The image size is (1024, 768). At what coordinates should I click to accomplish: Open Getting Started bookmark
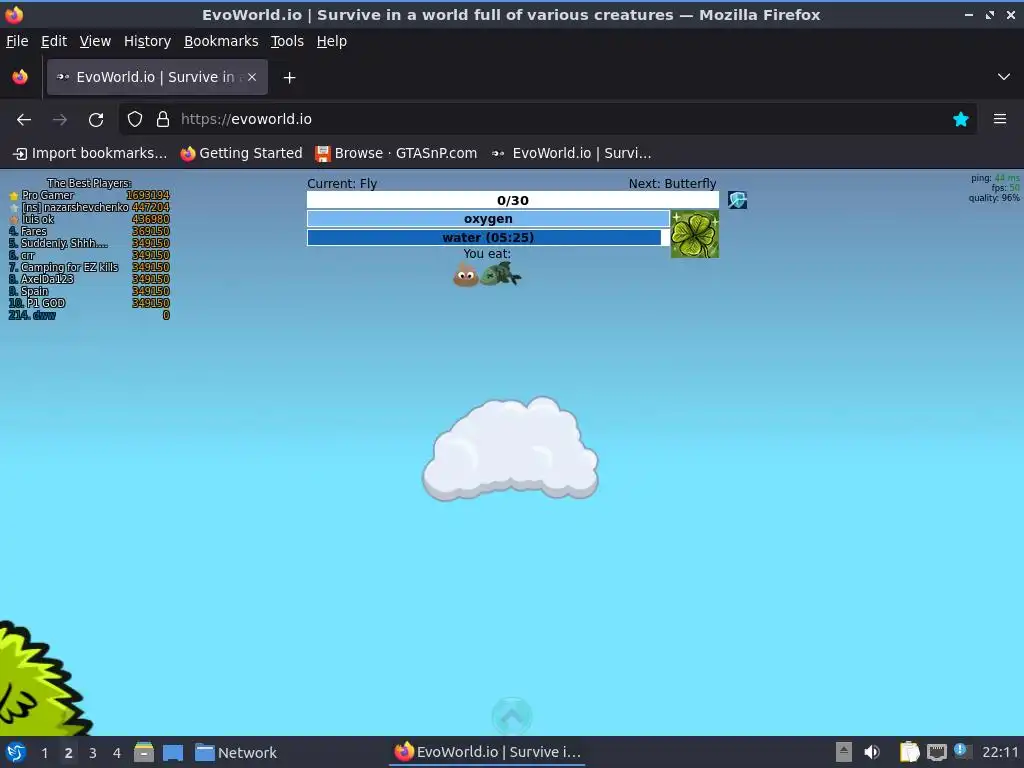tap(242, 153)
